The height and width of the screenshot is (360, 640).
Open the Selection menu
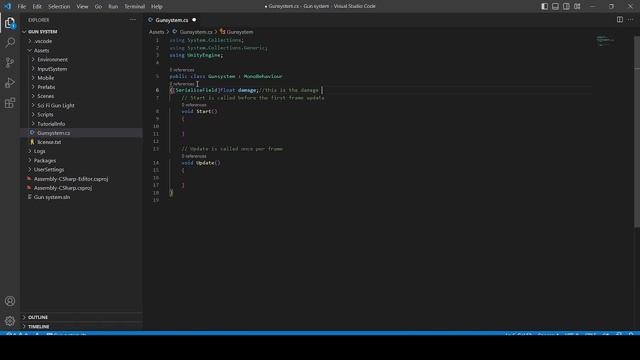coord(59,7)
